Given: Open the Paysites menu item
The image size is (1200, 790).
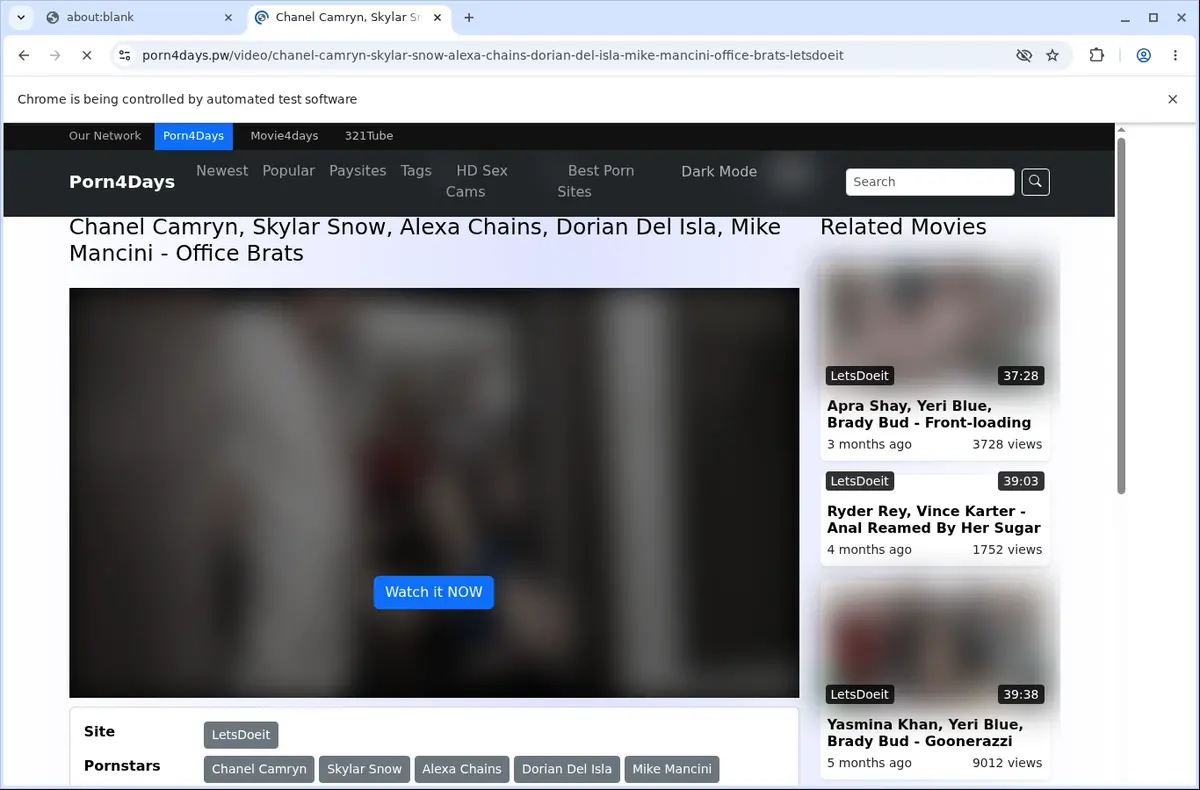Looking at the screenshot, I should coord(358,171).
